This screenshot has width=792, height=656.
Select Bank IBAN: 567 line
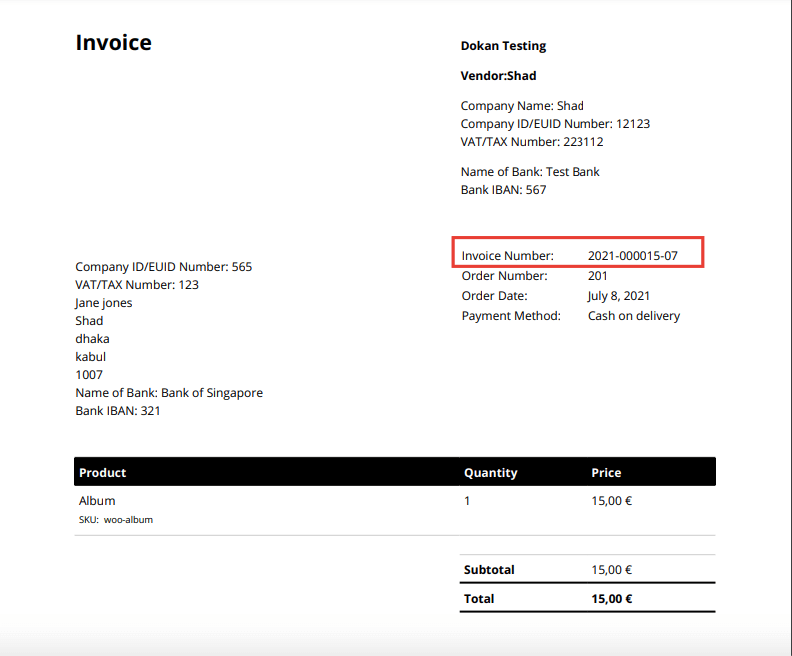point(503,190)
